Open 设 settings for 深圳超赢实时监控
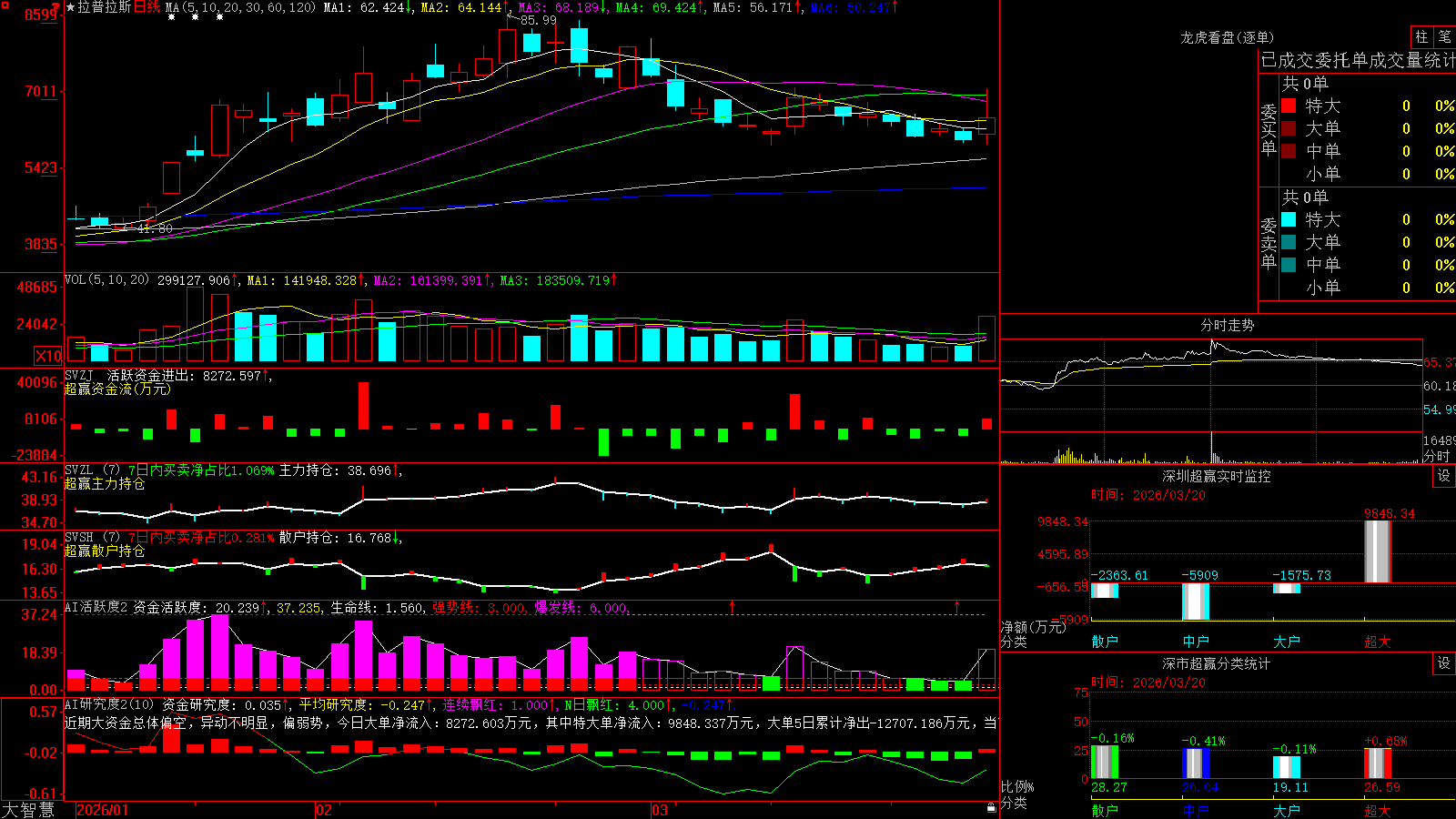Image resolution: width=1456 pixels, height=819 pixels. click(x=1444, y=476)
